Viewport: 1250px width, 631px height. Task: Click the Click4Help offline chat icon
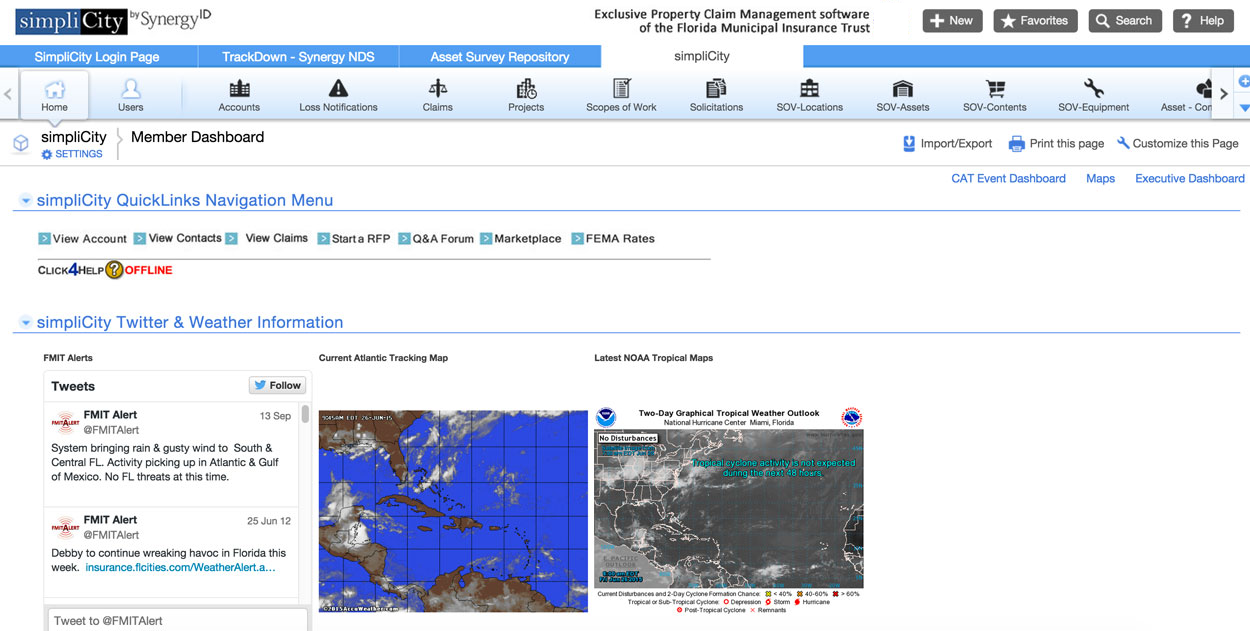(x=115, y=270)
